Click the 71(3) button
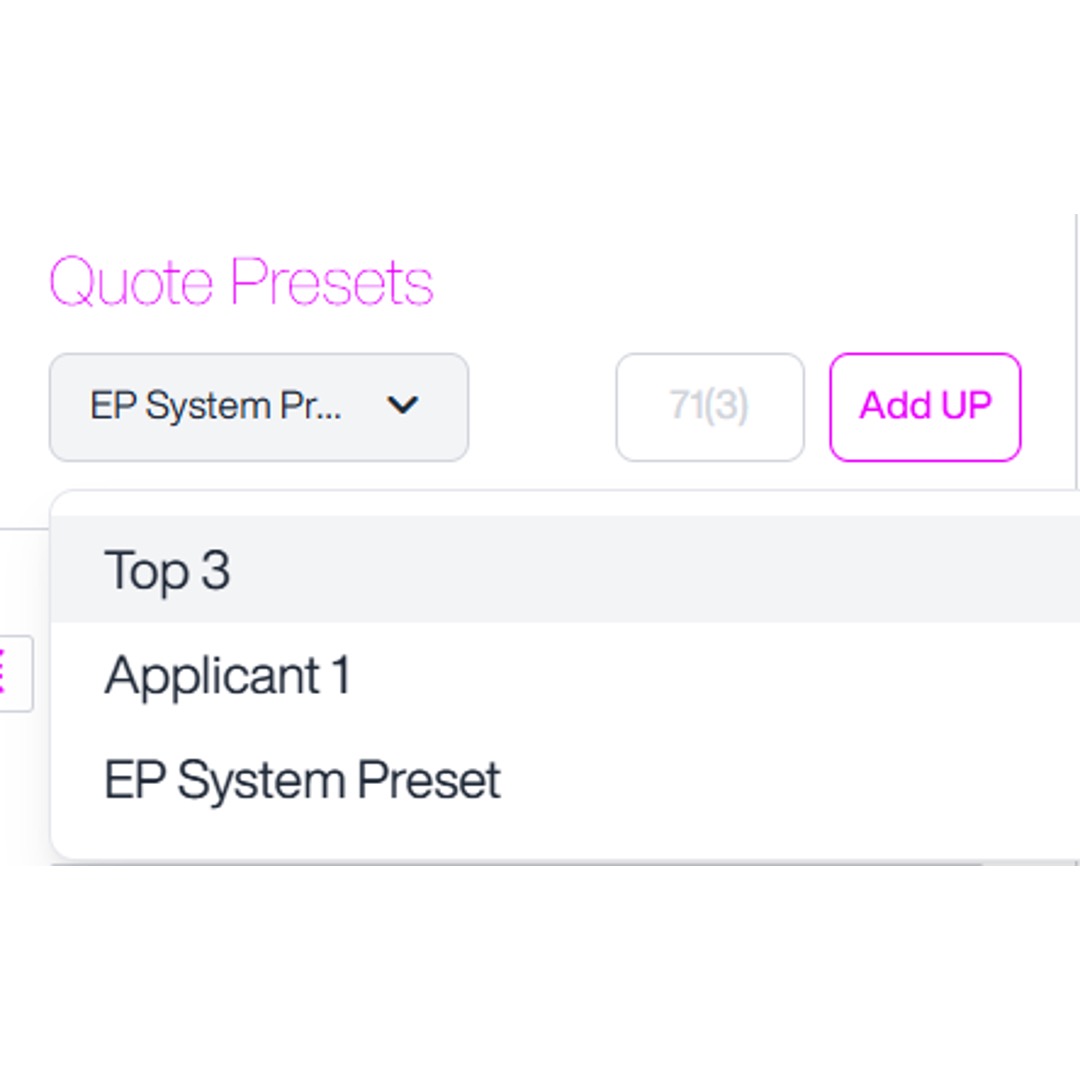The width and height of the screenshot is (1080, 1080). tap(709, 407)
